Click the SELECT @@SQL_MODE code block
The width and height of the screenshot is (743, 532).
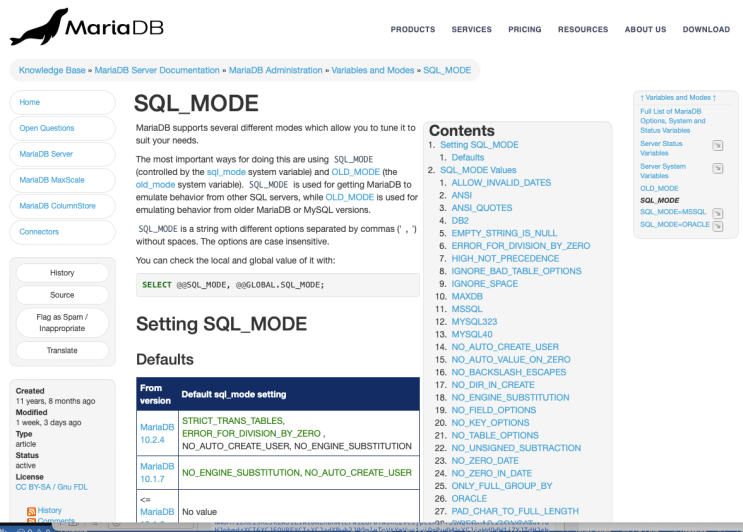click(x=278, y=285)
